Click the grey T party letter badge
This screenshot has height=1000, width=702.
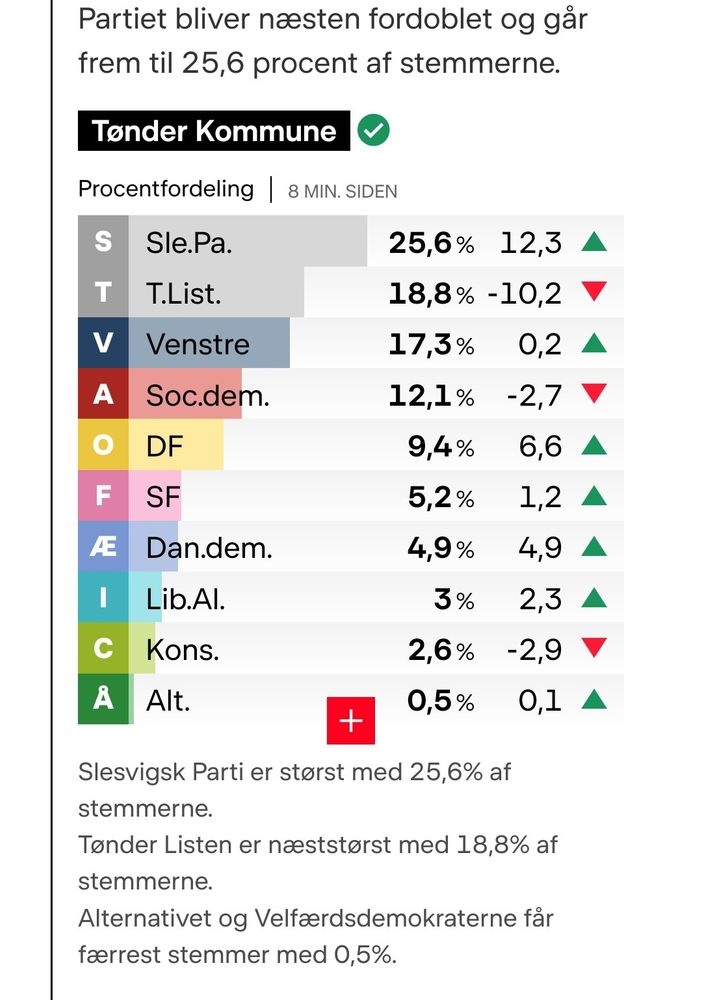(x=103, y=292)
